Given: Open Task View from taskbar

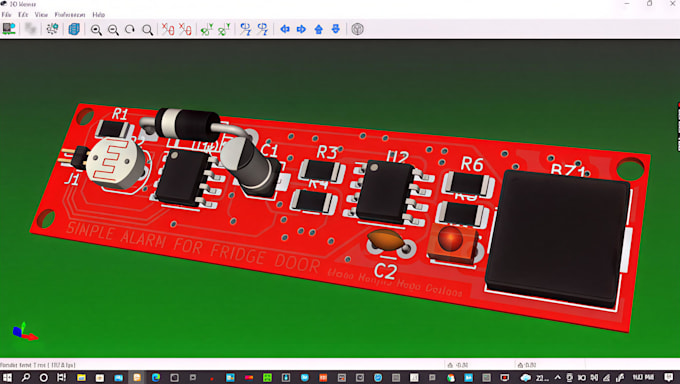Looking at the screenshot, I should tap(61, 377).
